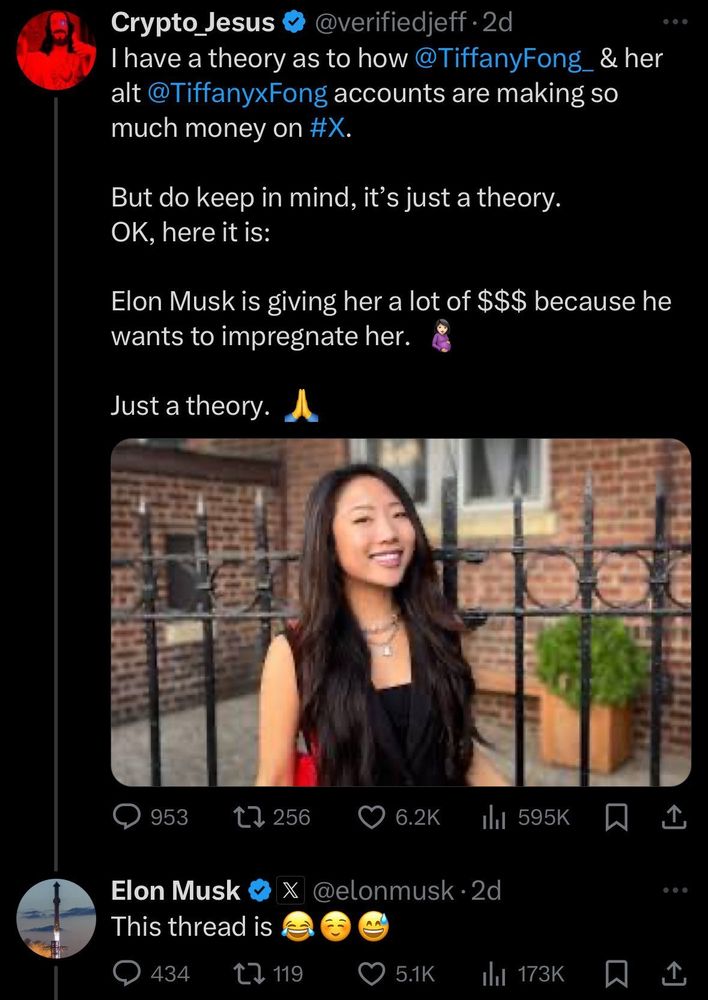Image resolution: width=708 pixels, height=1000 pixels.
Task: Open more options on Elon Musk reply
Action: (675, 890)
